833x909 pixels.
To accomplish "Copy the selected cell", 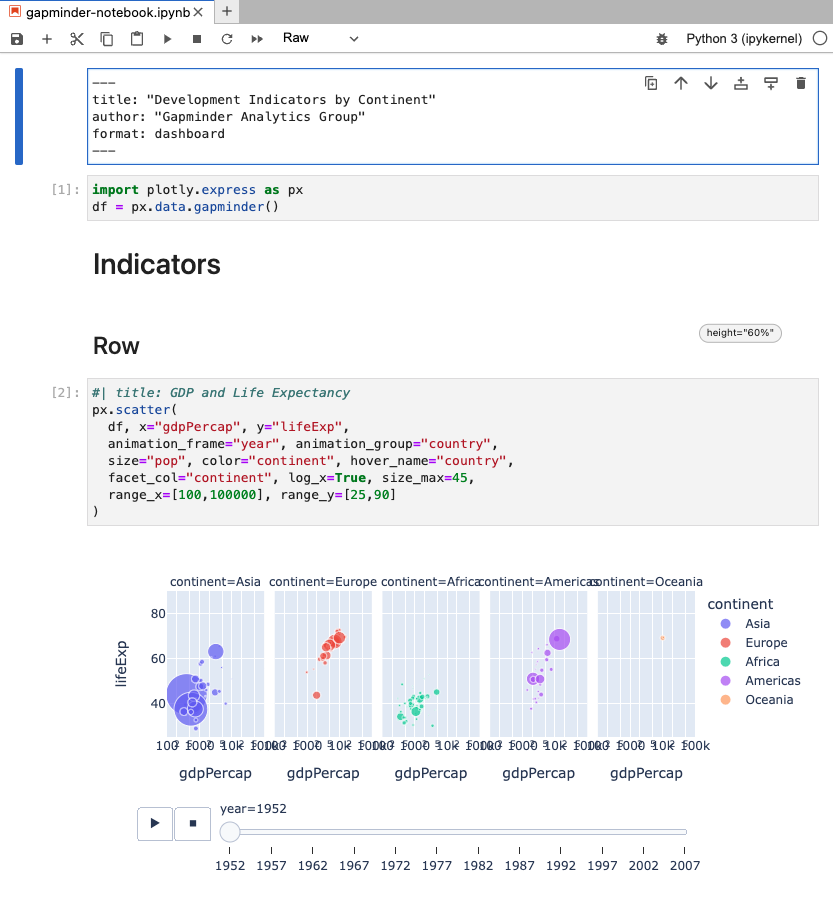I will coord(106,38).
